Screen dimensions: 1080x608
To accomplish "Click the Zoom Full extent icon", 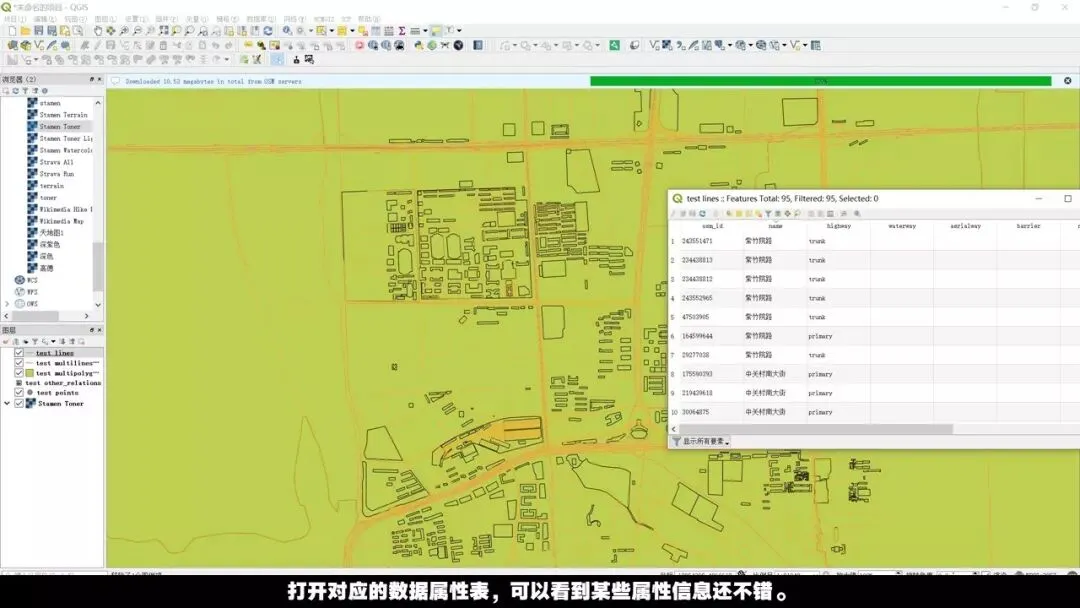I will click(x=163, y=31).
